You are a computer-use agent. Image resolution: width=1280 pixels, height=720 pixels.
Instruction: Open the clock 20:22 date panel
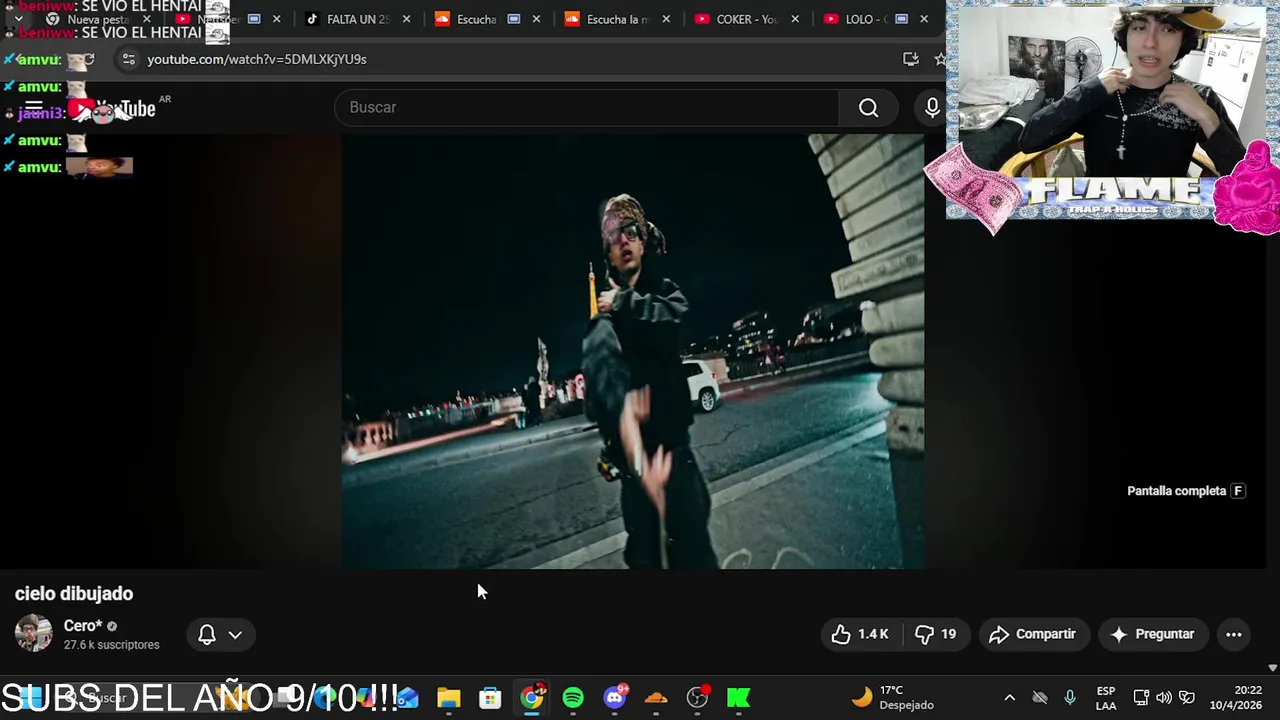click(1236, 698)
